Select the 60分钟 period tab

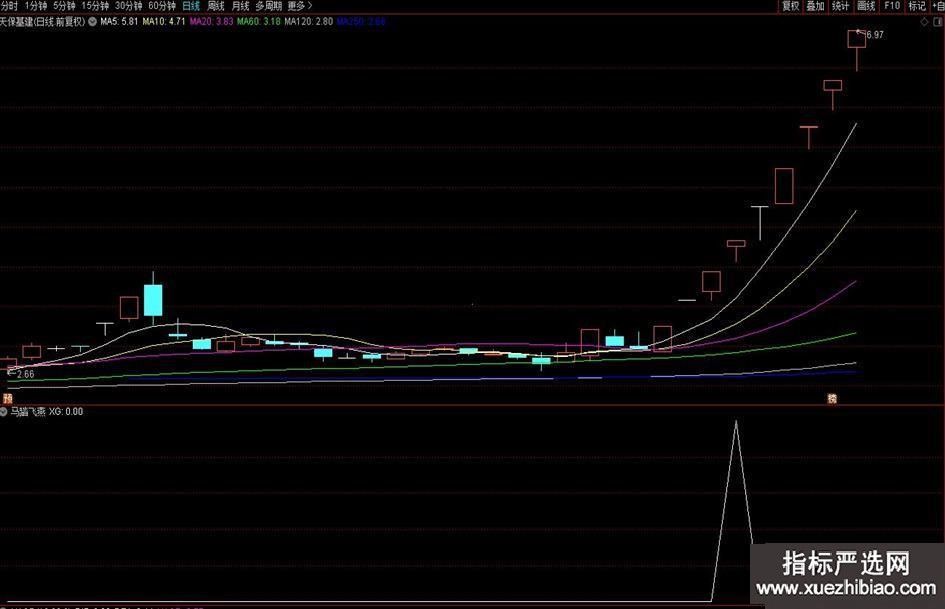(x=162, y=6)
